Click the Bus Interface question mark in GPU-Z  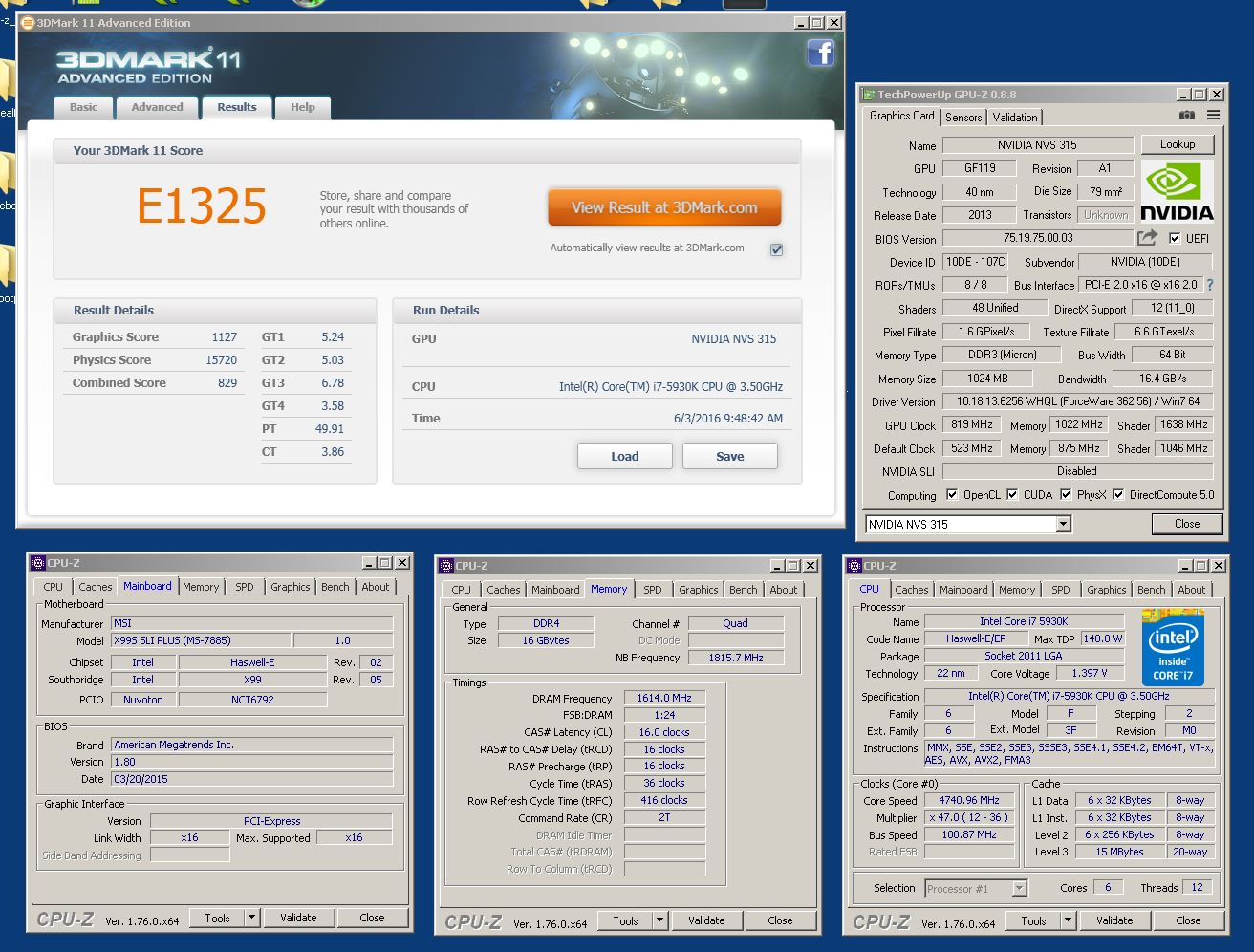pyautogui.click(x=1210, y=285)
